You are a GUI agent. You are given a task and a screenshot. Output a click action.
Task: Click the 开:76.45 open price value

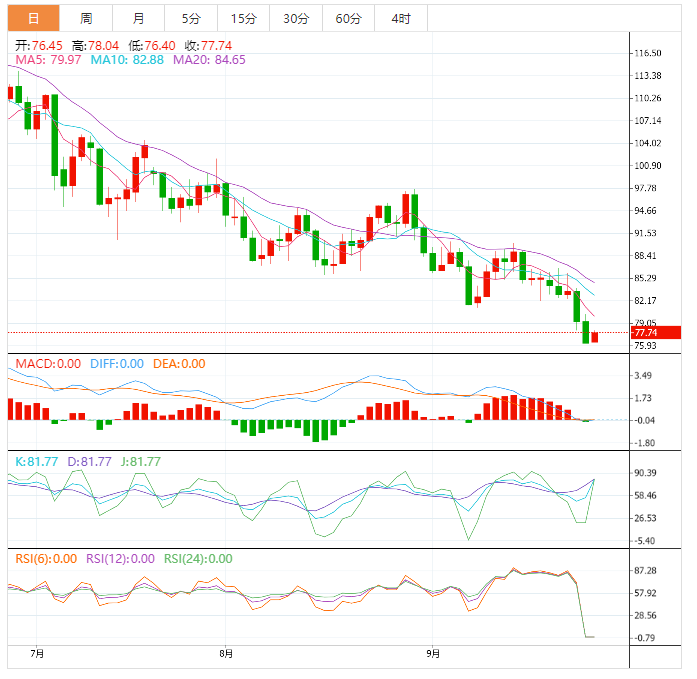[39, 45]
